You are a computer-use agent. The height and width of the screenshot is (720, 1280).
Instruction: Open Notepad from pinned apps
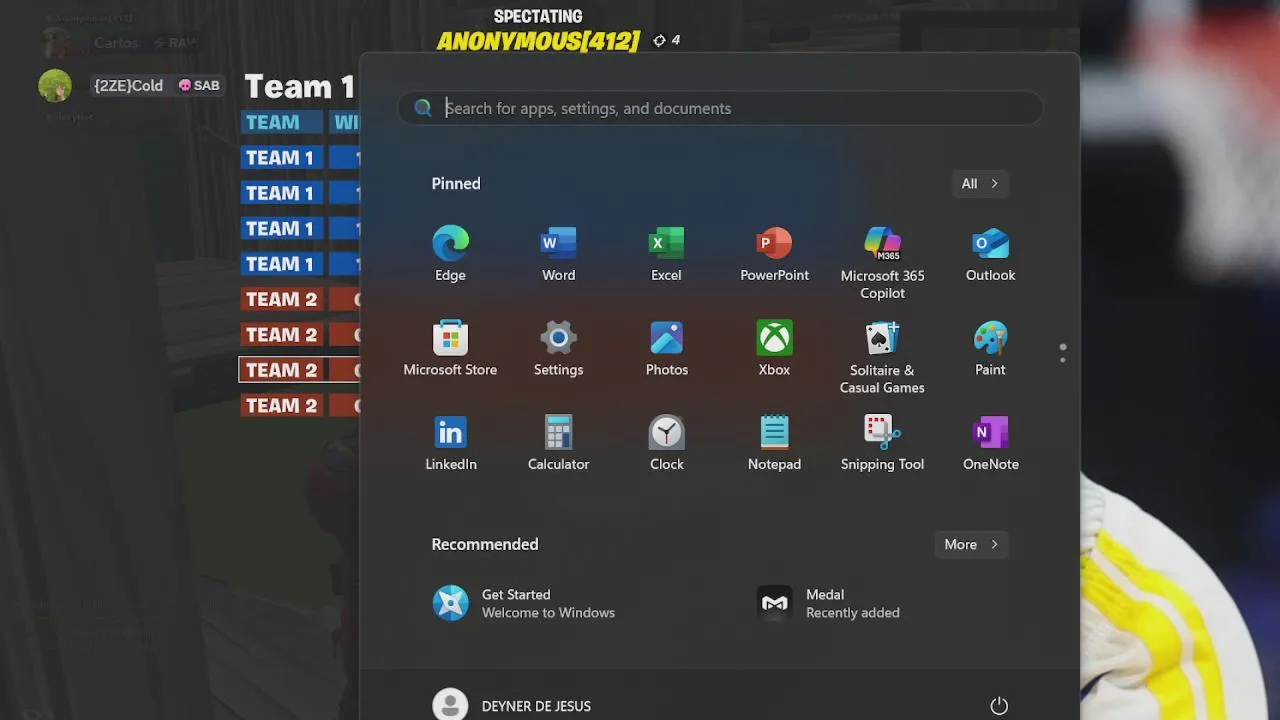tap(774, 442)
